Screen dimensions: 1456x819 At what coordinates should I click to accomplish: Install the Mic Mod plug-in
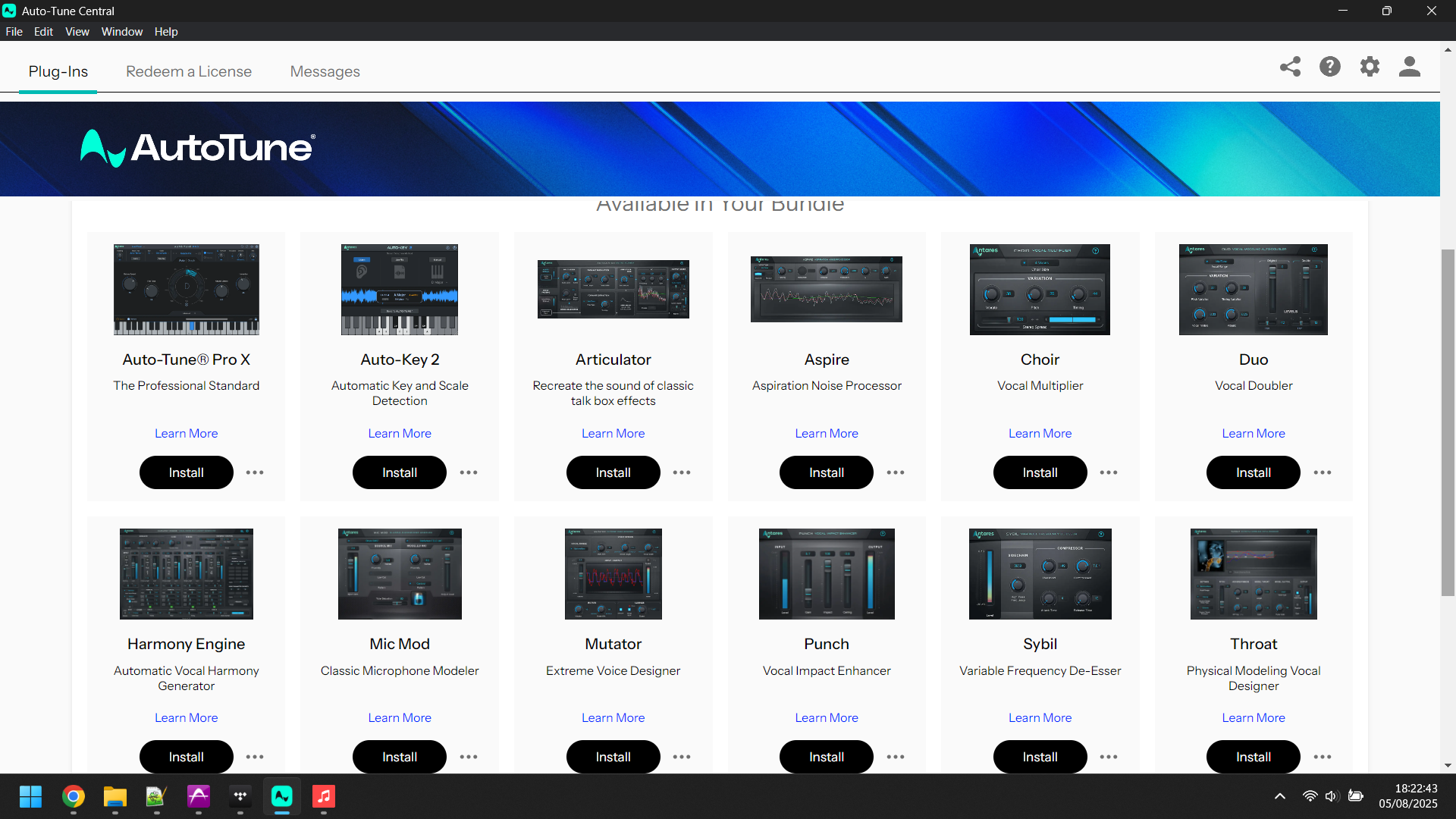pos(400,757)
